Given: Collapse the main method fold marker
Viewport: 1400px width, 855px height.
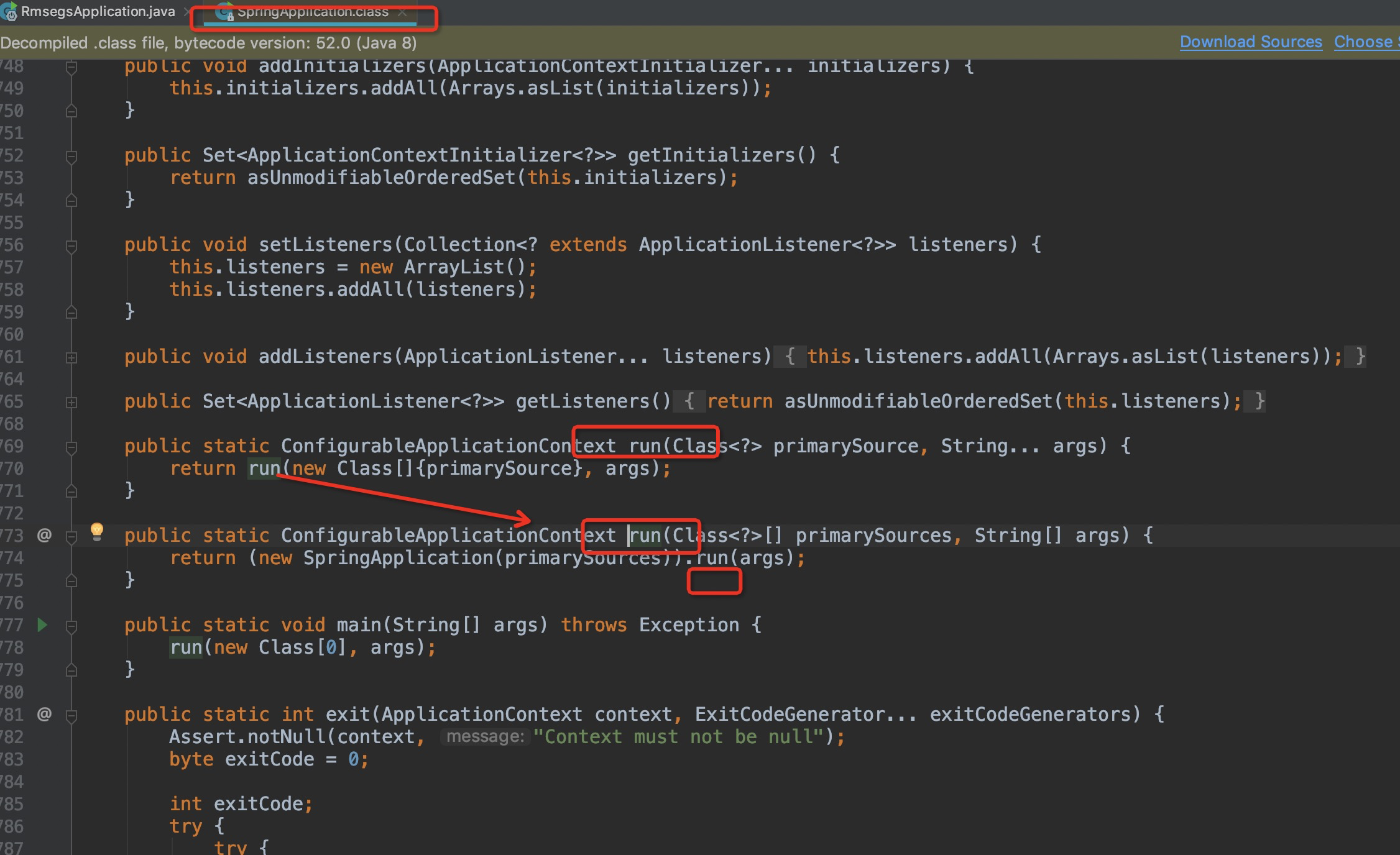Looking at the screenshot, I should coord(71,626).
